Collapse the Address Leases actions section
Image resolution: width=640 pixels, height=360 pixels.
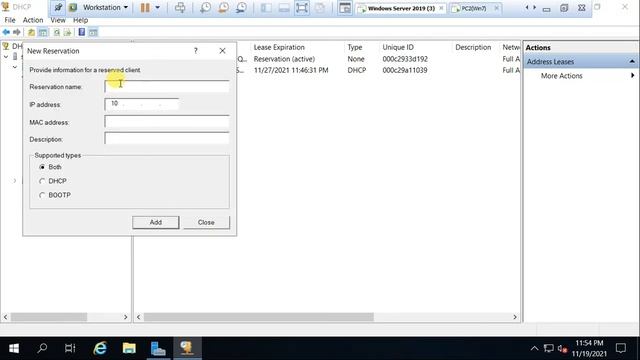coord(632,62)
